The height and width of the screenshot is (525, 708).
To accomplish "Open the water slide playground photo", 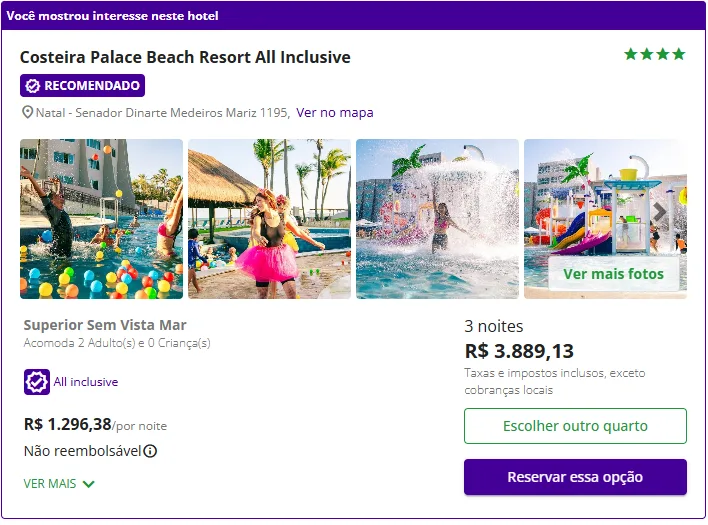I will 590,200.
